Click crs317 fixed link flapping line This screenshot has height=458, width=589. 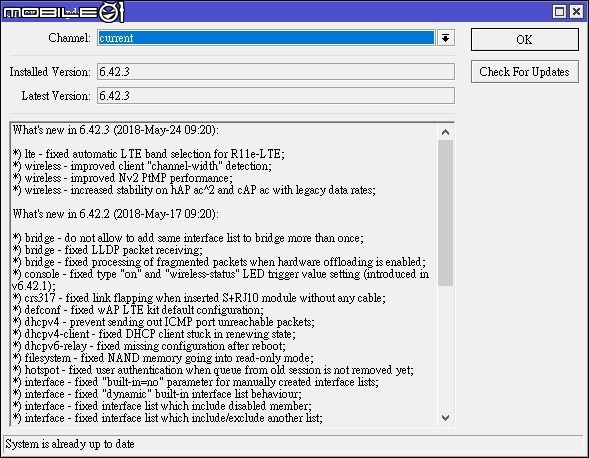(x=199, y=298)
